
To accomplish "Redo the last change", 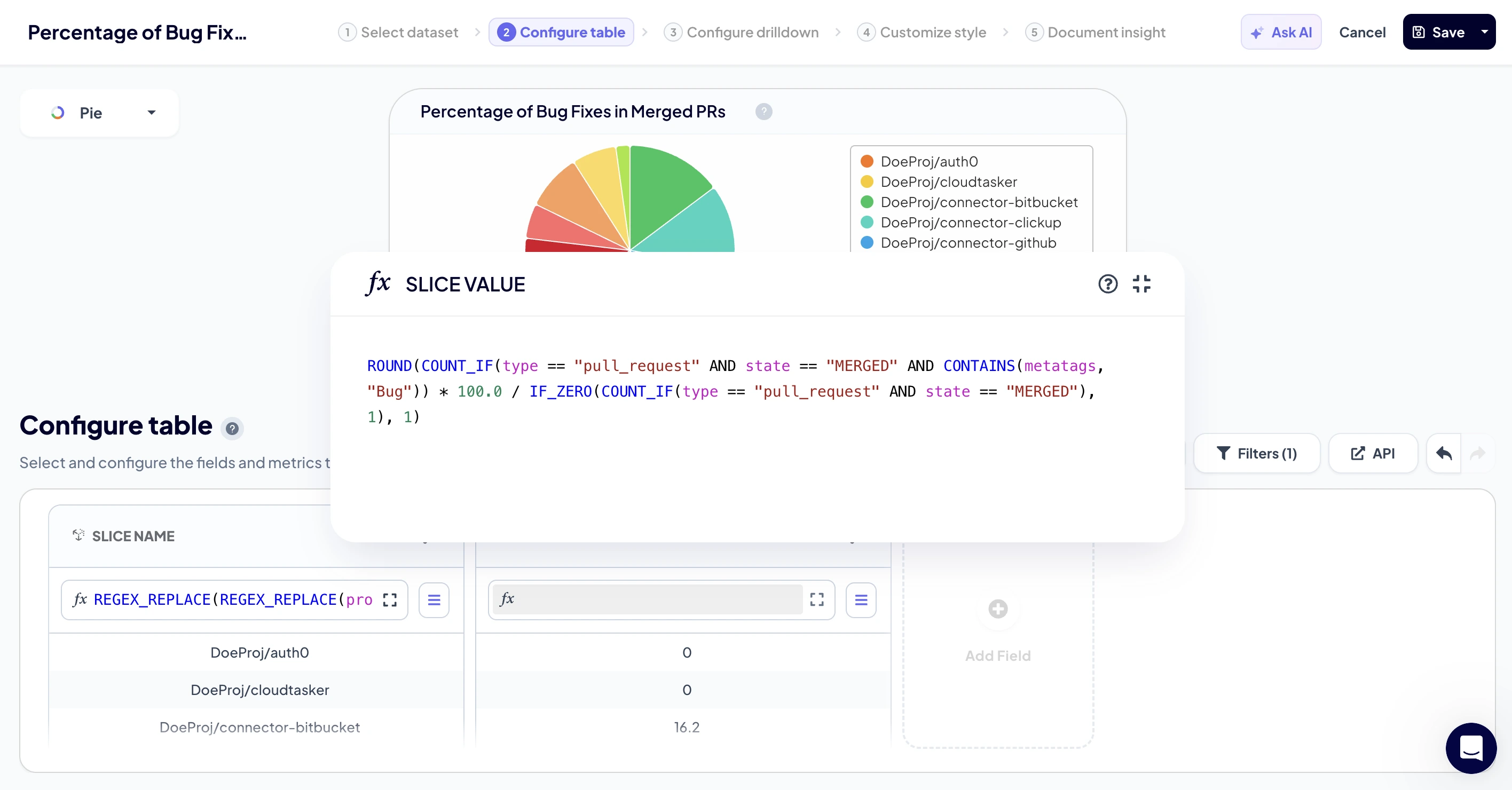I will 1477,453.
